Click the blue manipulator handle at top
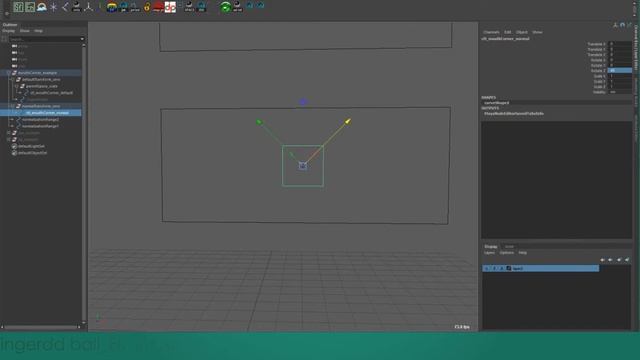The image size is (640, 360). [x=303, y=102]
